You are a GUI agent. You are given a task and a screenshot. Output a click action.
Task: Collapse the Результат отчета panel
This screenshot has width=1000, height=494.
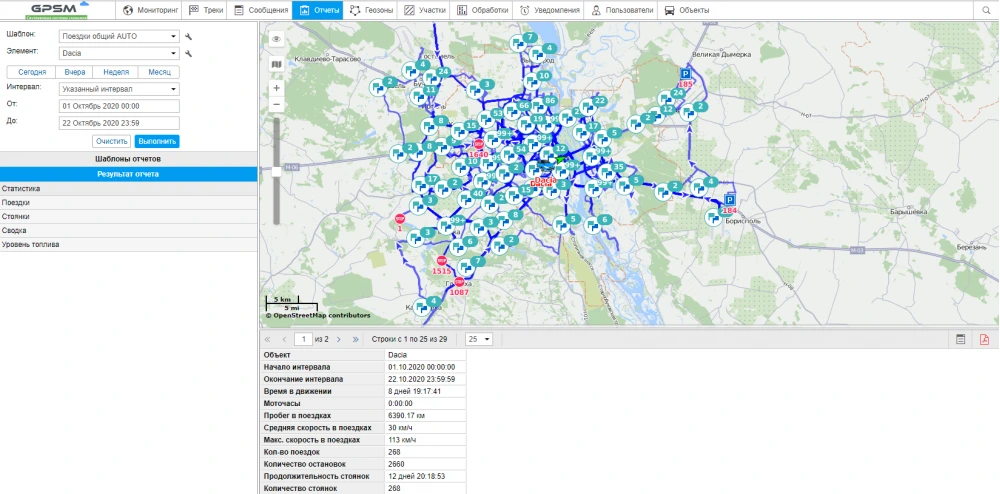pyautogui.click(x=128, y=174)
